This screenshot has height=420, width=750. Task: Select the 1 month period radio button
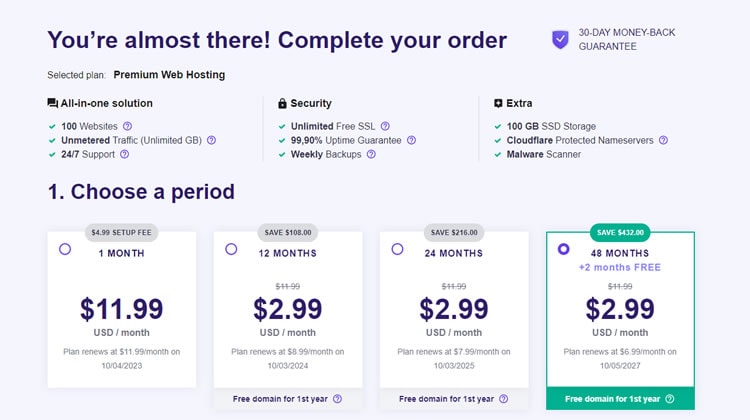[65, 249]
